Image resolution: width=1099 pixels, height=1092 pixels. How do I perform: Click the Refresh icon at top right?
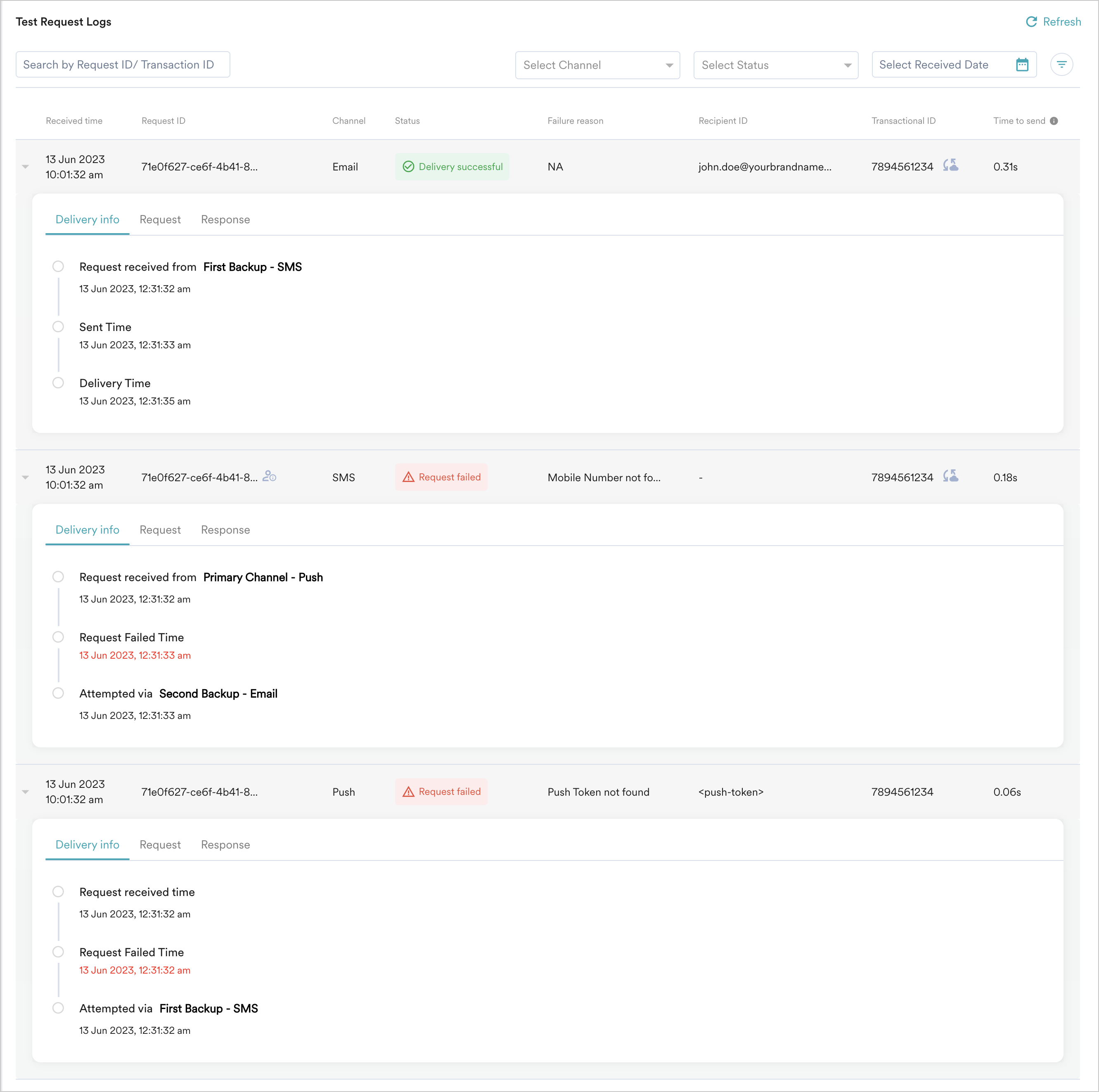(1031, 21)
